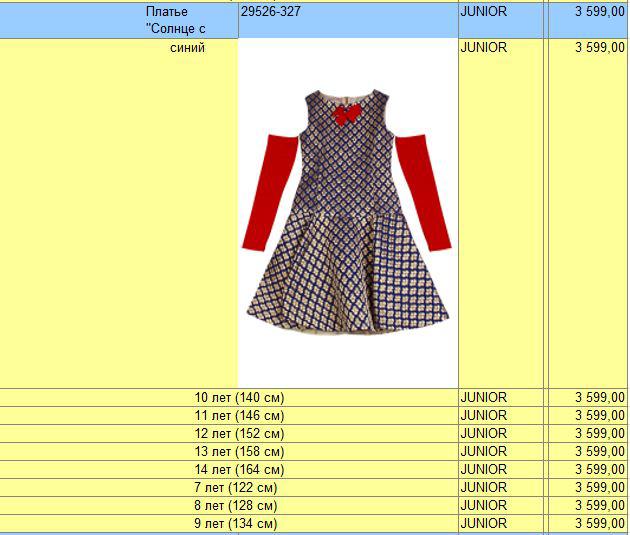Click the price cell for 9 лет row

(599, 523)
